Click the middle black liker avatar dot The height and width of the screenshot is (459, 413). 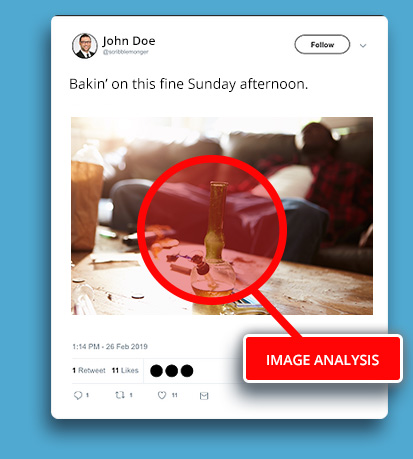pos(172,371)
